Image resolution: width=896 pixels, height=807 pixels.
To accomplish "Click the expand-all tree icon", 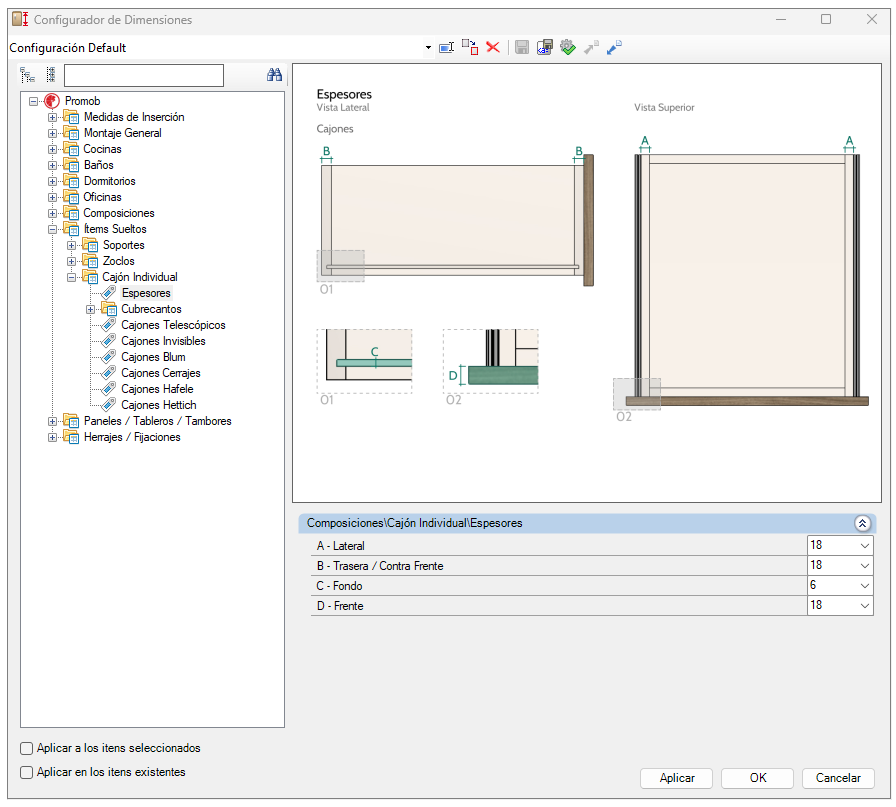I will click(x=27, y=75).
